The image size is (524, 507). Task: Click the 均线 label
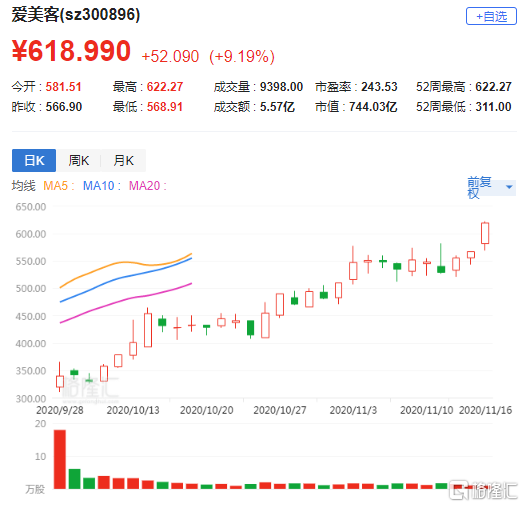(x=23, y=186)
